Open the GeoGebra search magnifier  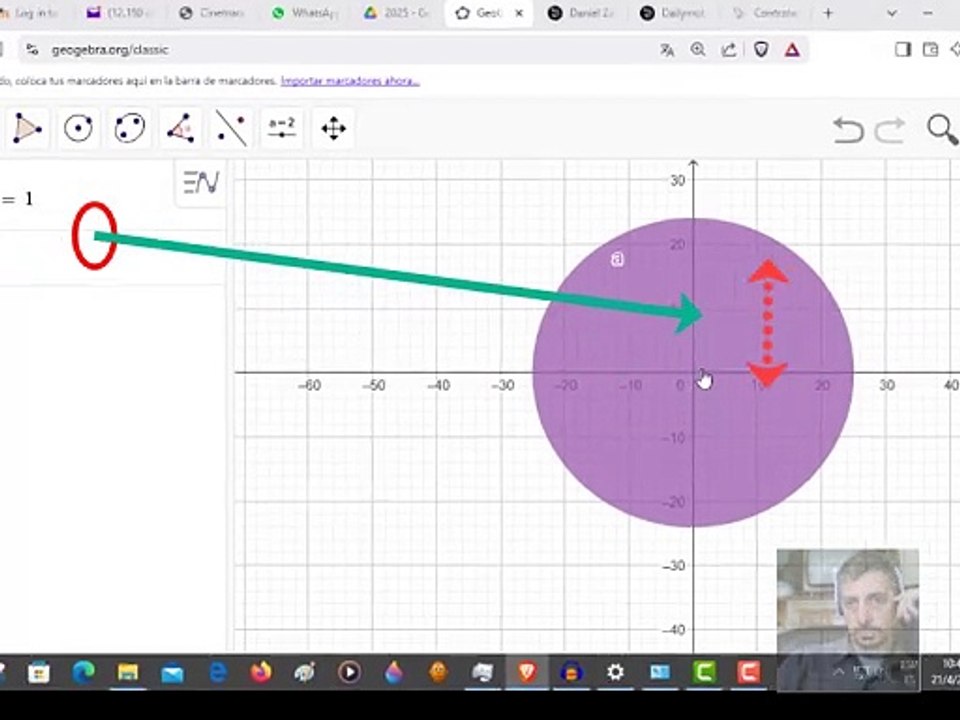click(x=942, y=130)
